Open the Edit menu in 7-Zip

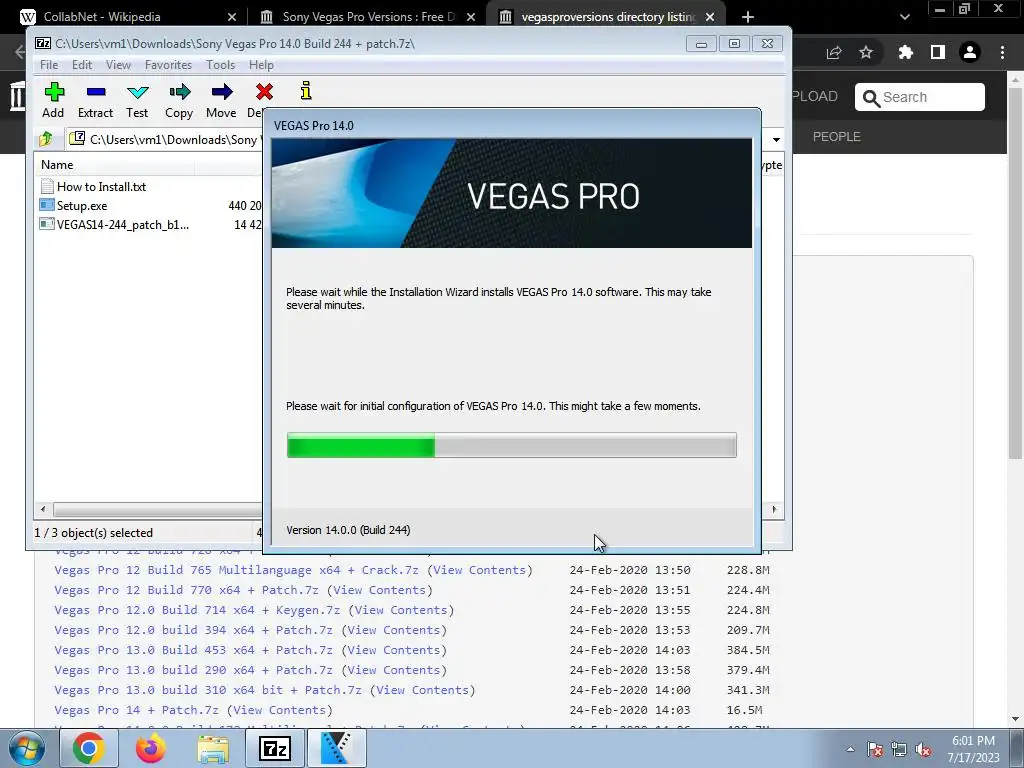(x=82, y=65)
